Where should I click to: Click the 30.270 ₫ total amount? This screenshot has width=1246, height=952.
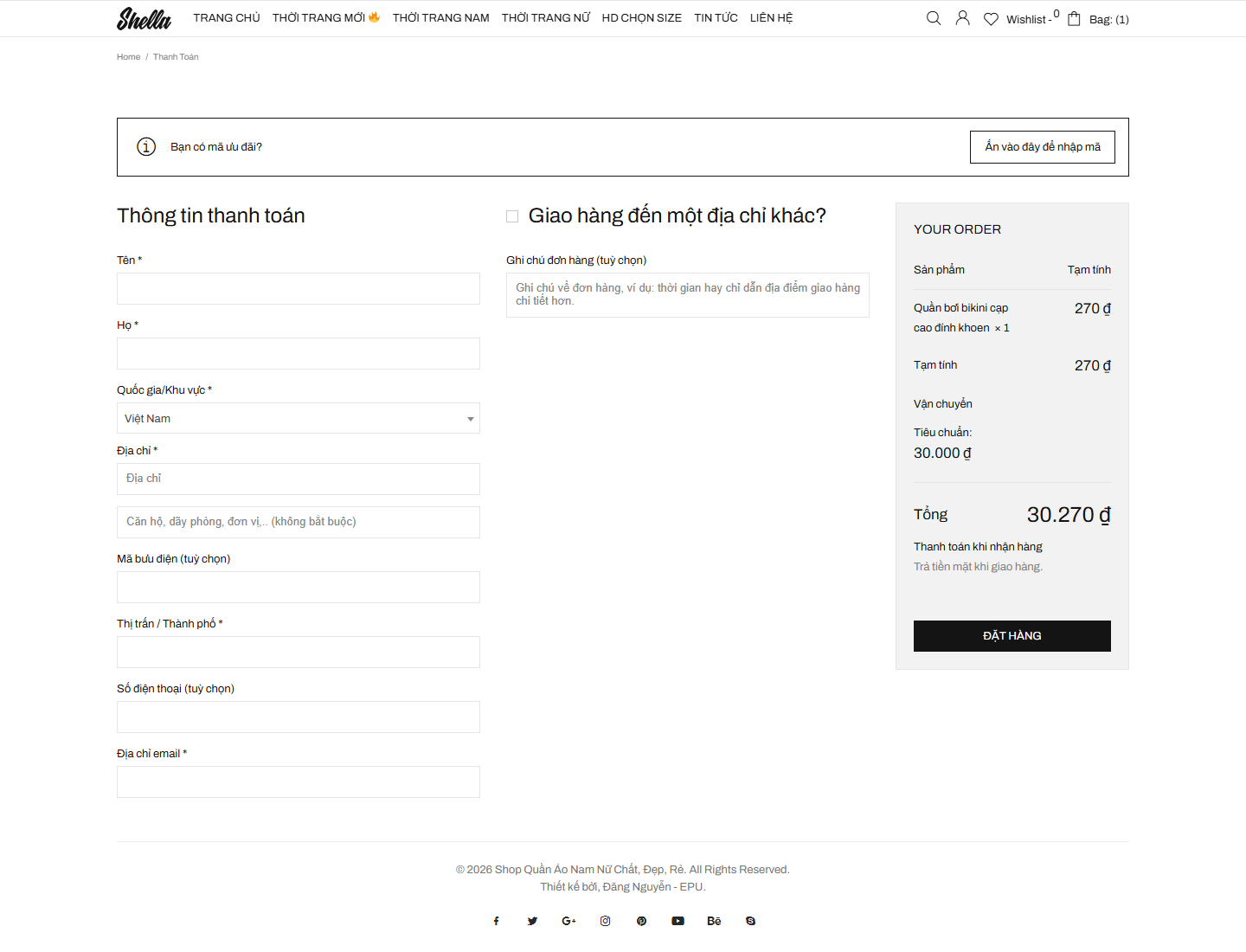1069,515
